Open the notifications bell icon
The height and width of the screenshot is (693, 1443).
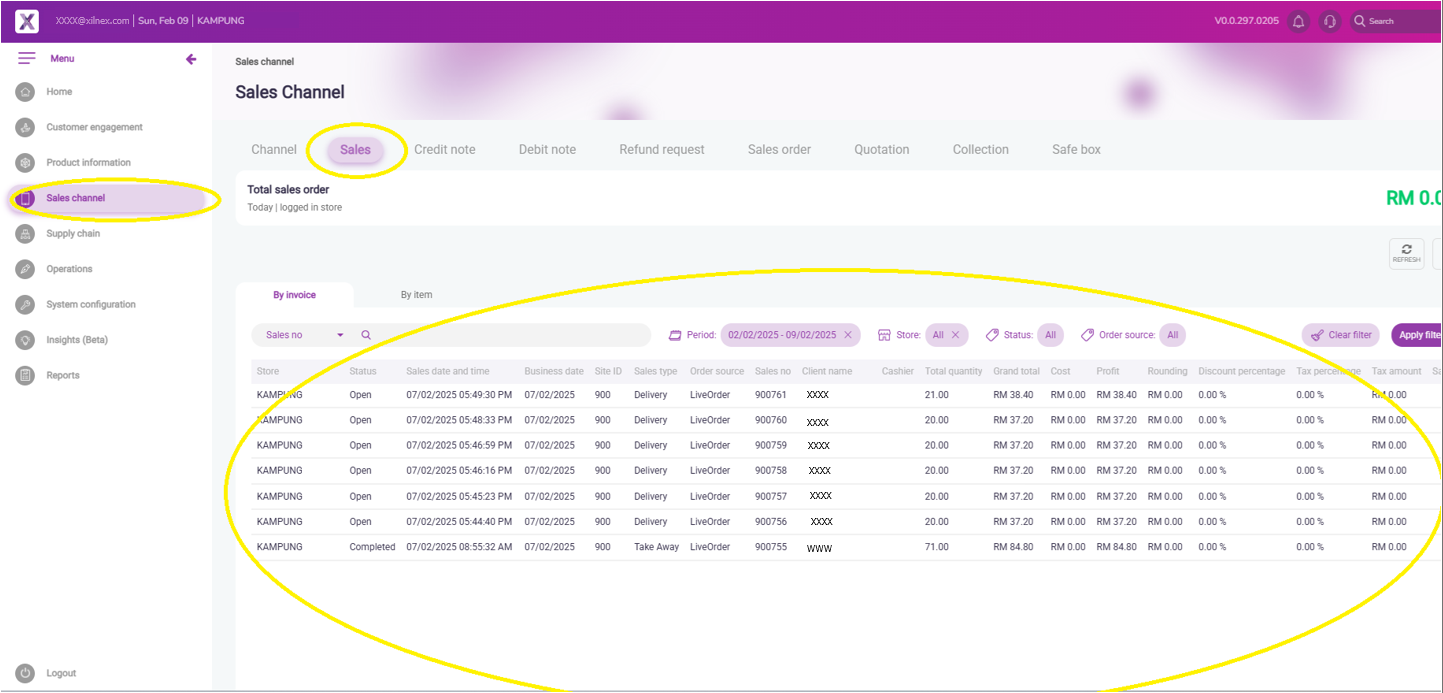click(x=1298, y=21)
